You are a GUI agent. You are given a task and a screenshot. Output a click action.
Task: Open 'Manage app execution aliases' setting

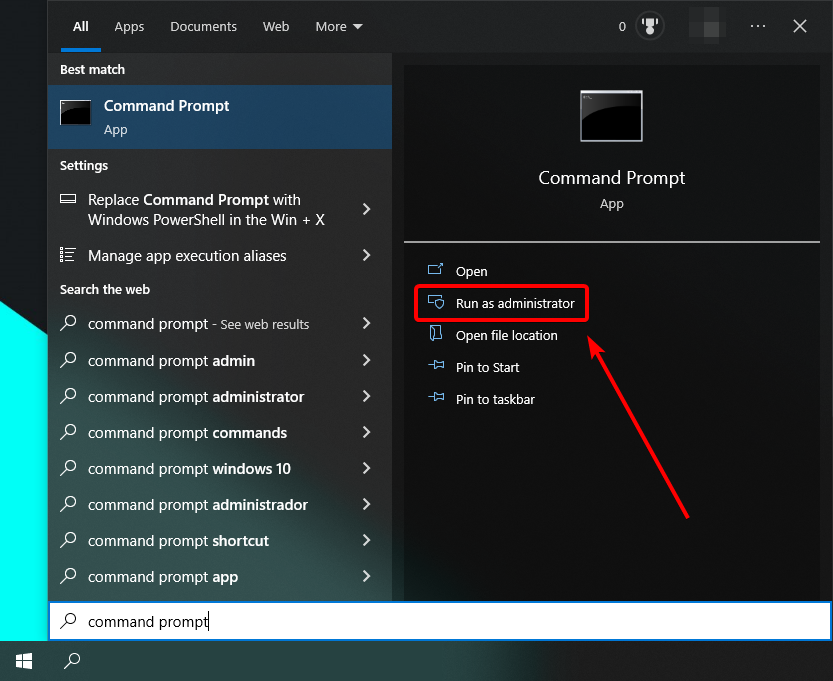(220, 256)
